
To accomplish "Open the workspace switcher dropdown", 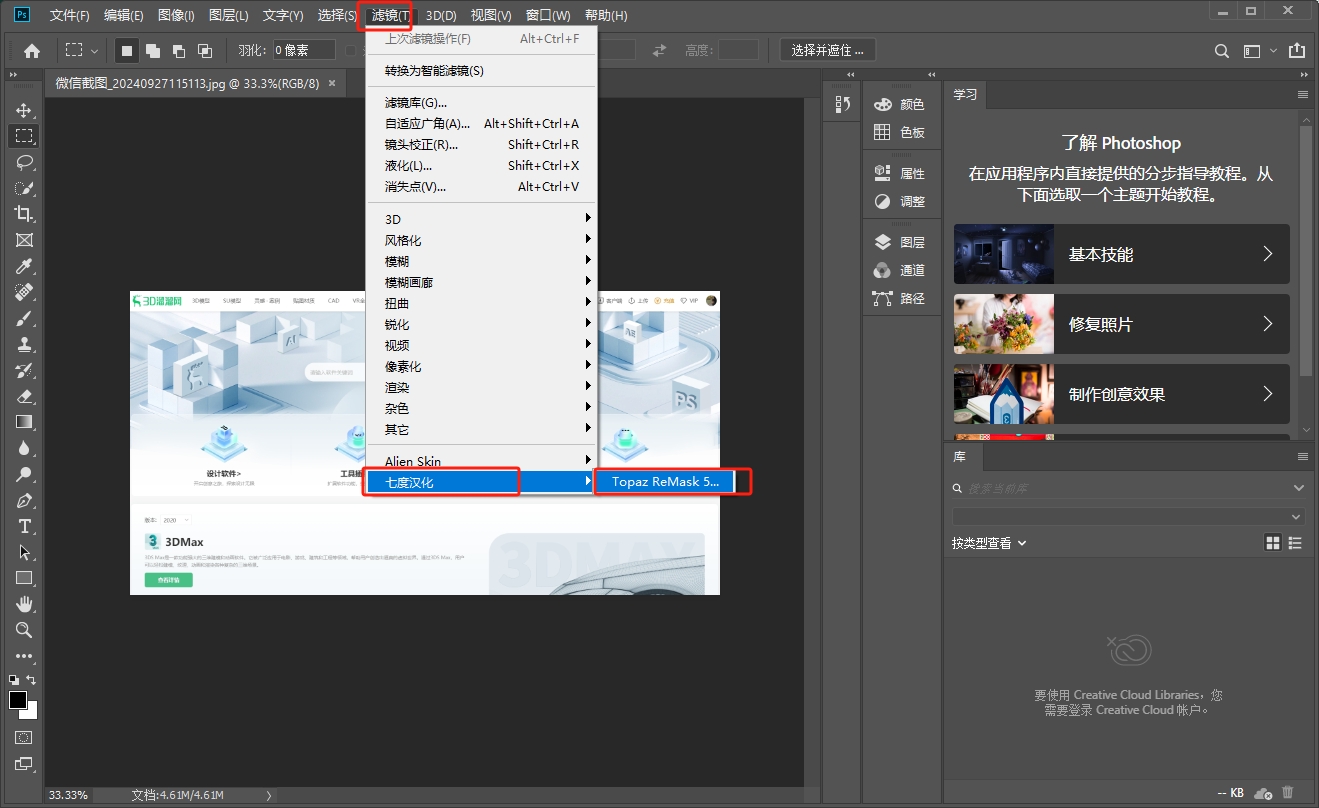I will 1259,50.
